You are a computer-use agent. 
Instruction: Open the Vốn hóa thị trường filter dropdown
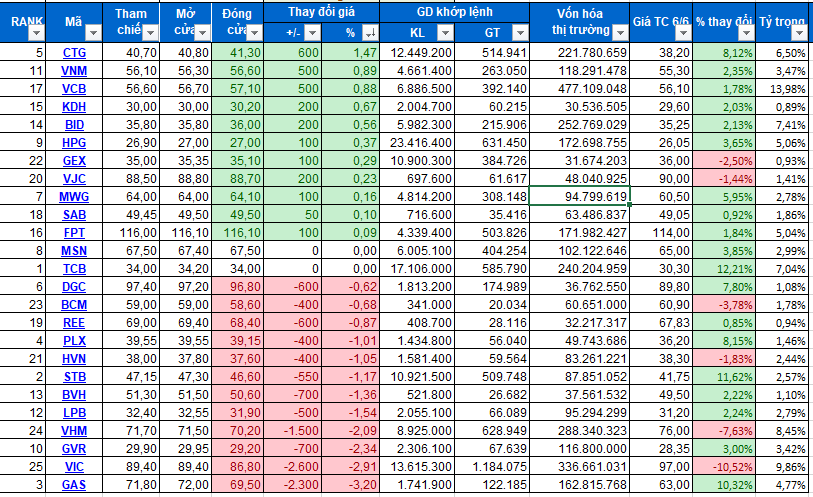(620, 34)
